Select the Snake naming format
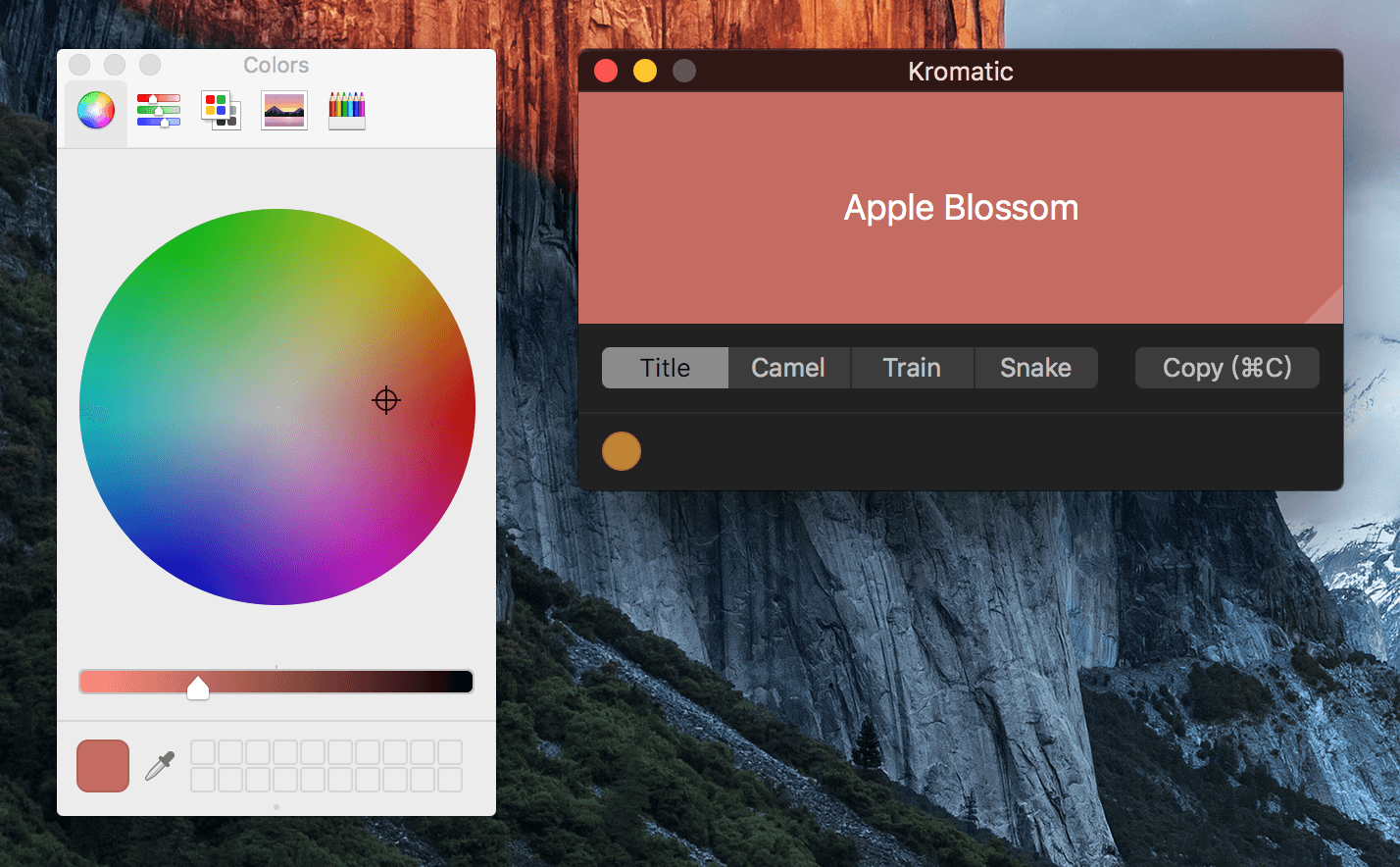1400x867 pixels. 1035,368
